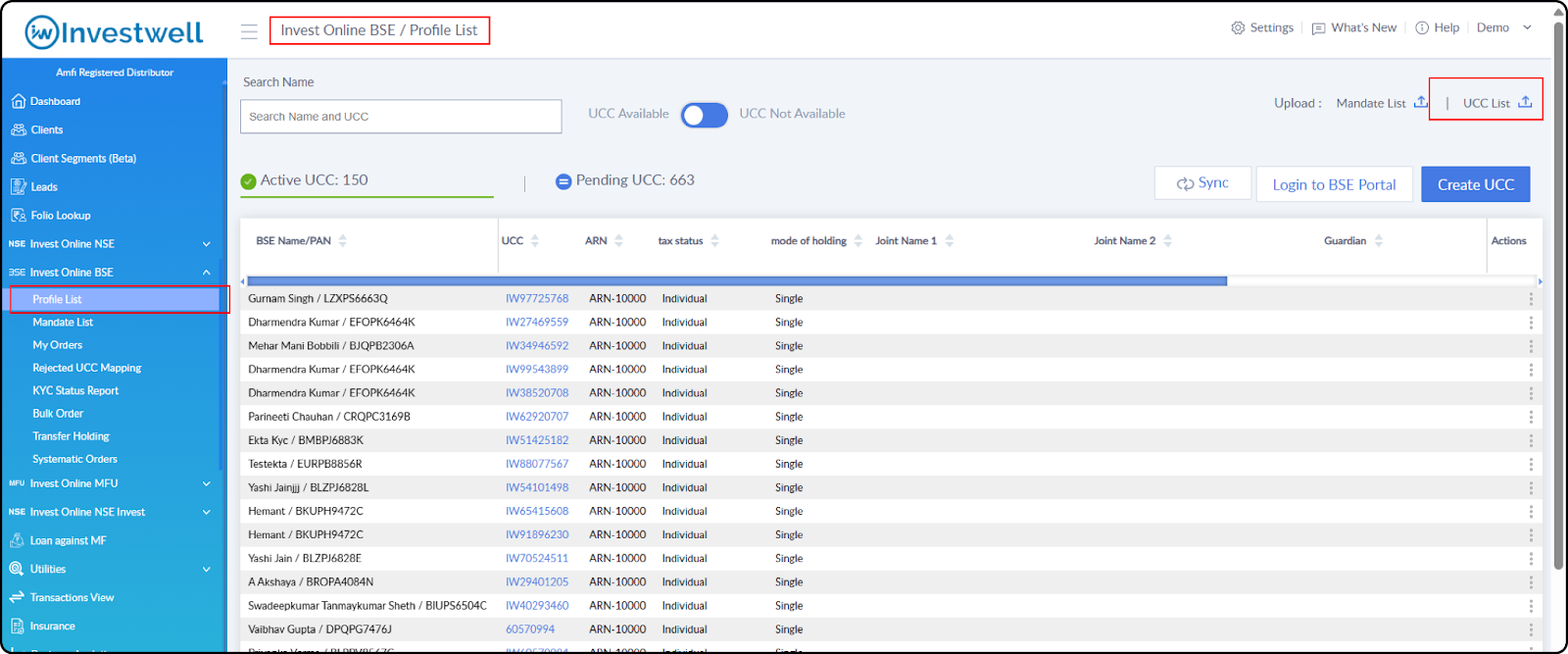The image size is (1568, 654).
Task: Open actions menu for Testekta row
Action: 1531,464
